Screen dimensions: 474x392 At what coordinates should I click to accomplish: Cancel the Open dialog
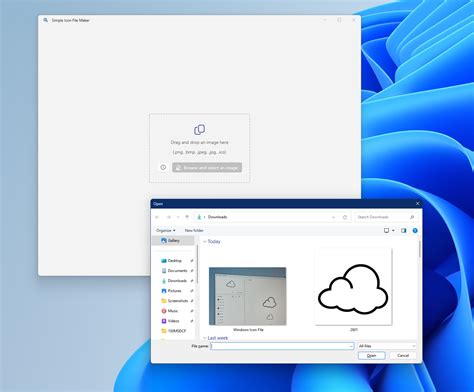pos(403,356)
